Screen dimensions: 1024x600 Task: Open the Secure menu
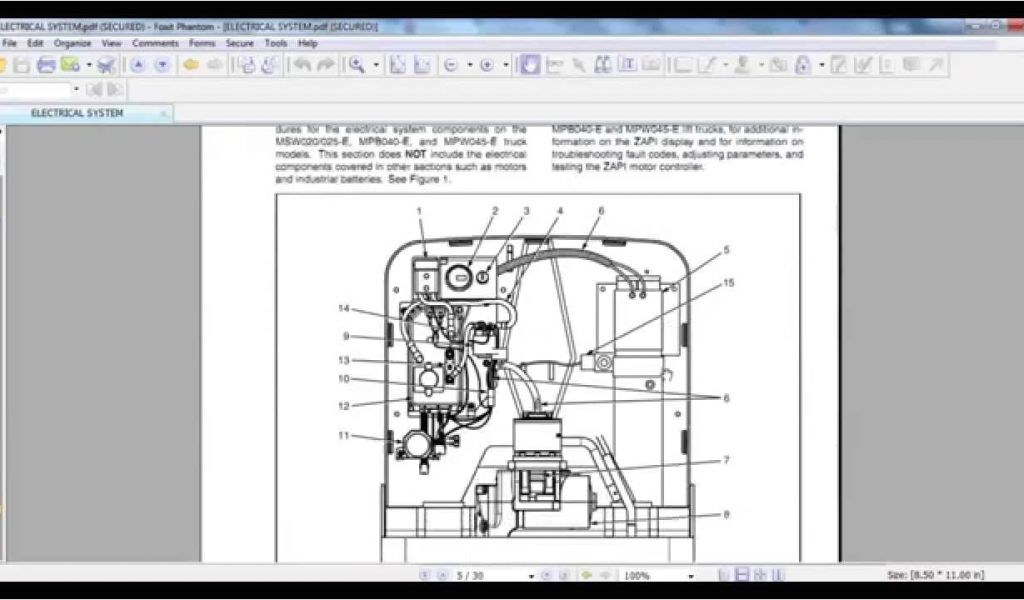239,43
